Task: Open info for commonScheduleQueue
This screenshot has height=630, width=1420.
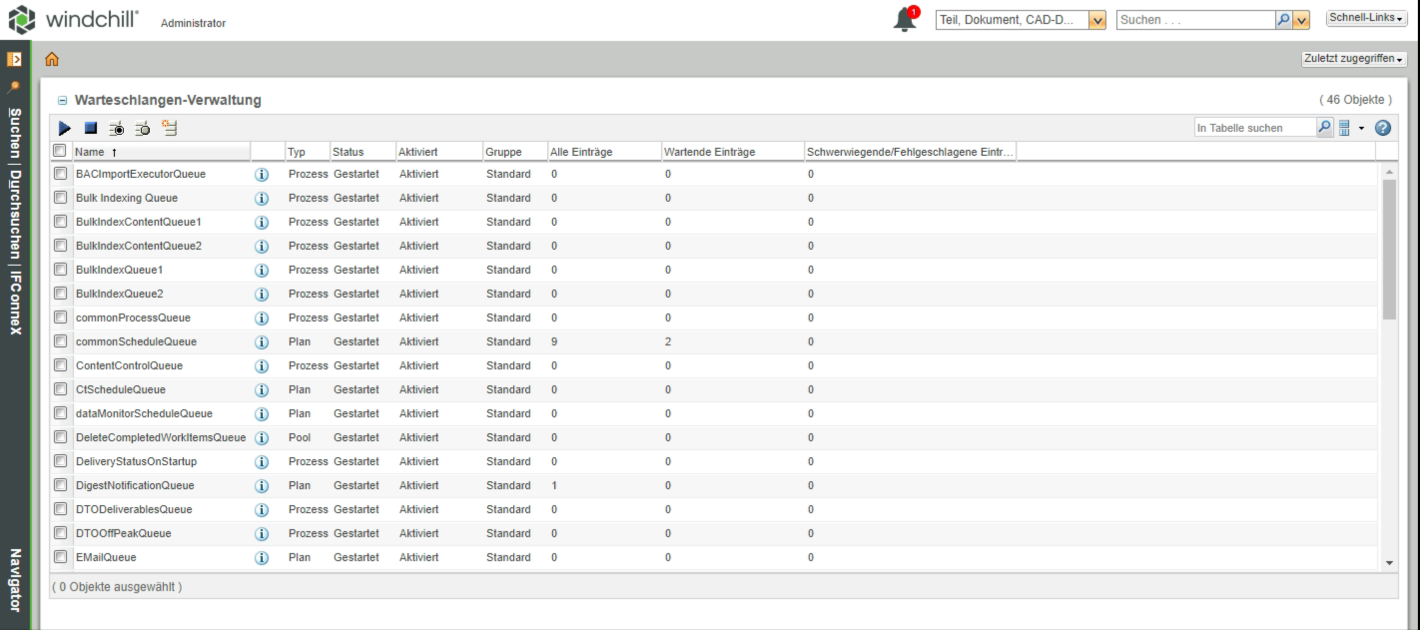Action: coord(263,342)
